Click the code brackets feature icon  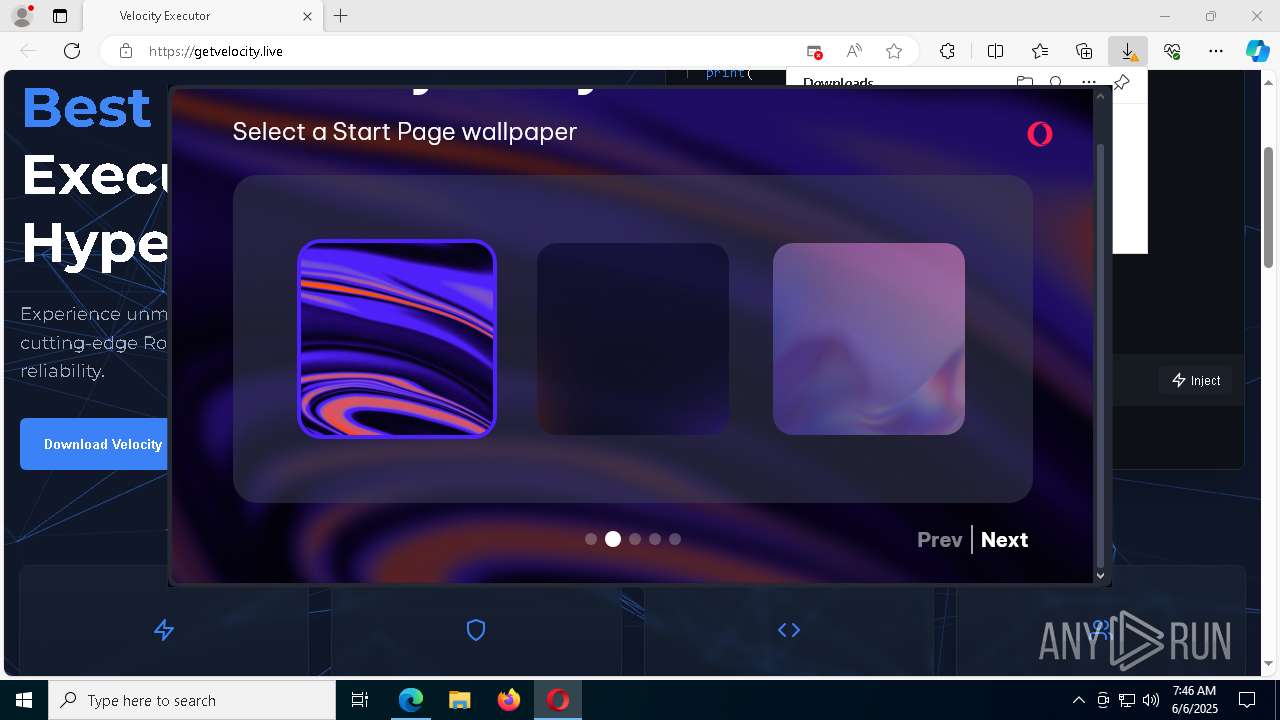pyautogui.click(x=789, y=630)
